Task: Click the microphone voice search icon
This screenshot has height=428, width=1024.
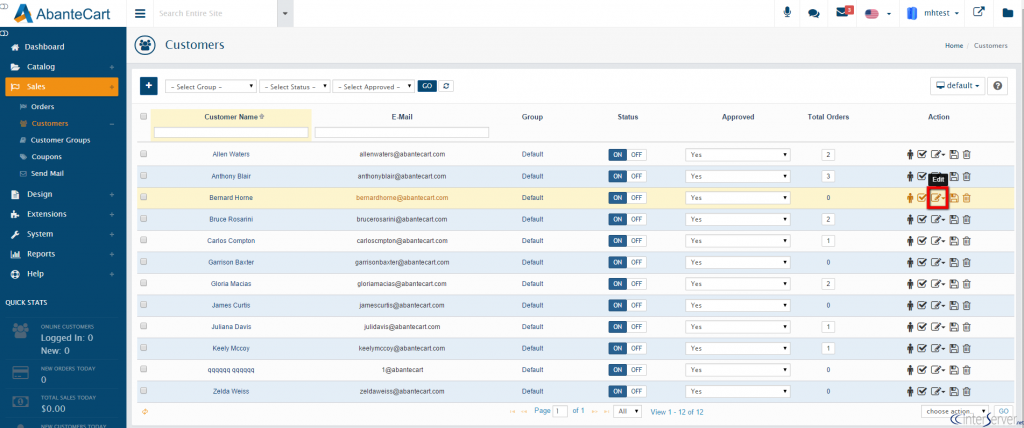Action: tap(788, 13)
